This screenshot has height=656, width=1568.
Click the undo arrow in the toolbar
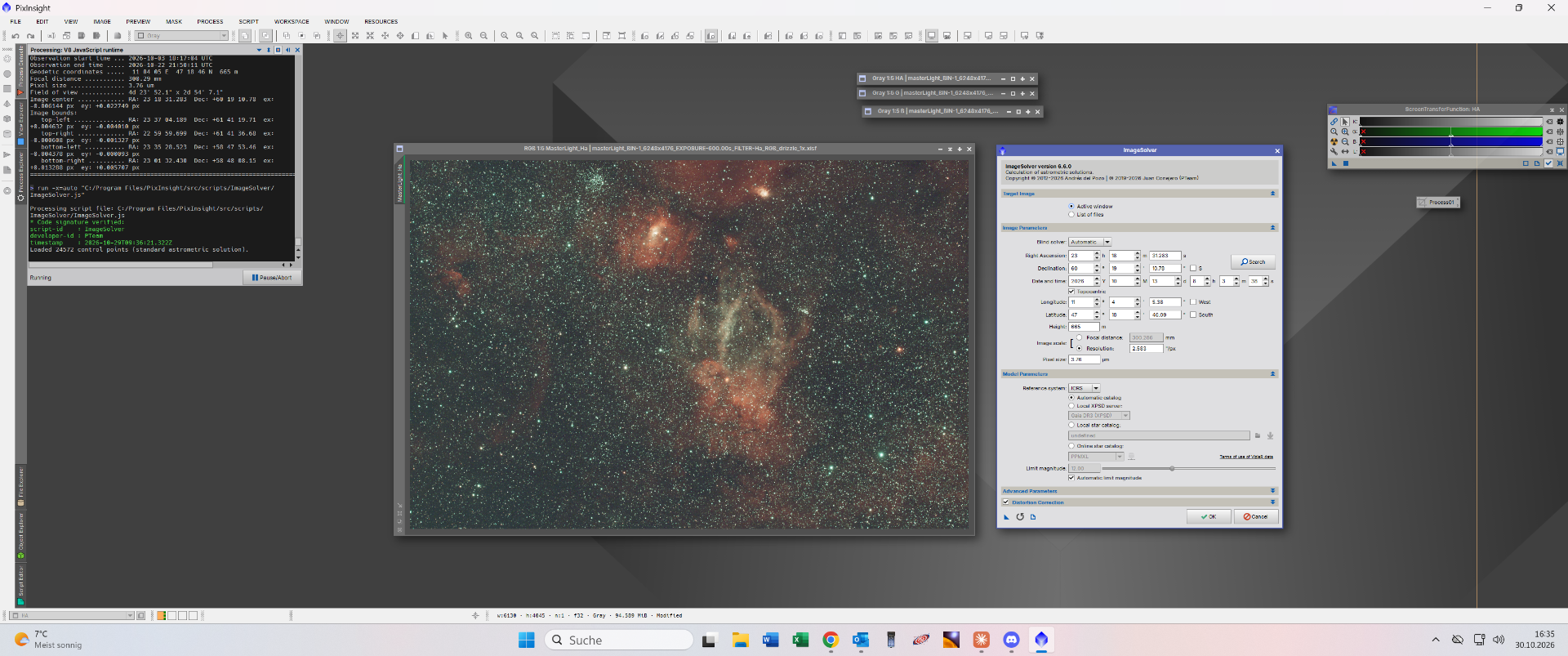pyautogui.click(x=16, y=36)
